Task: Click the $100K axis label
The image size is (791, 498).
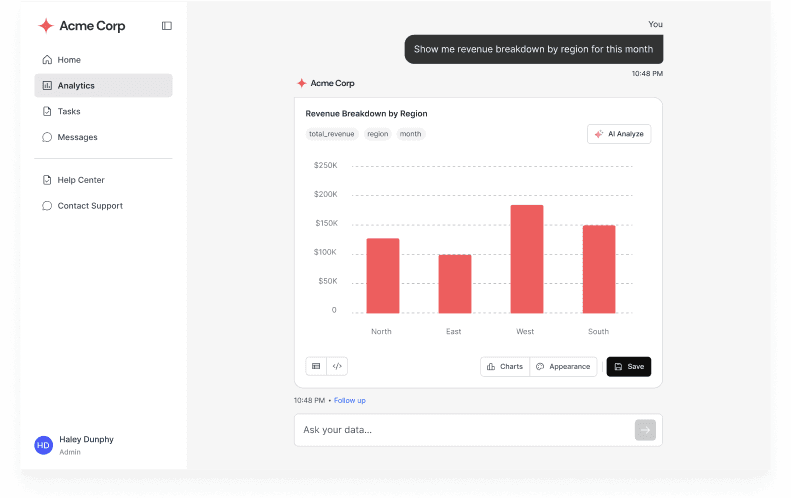Action: pos(325,252)
